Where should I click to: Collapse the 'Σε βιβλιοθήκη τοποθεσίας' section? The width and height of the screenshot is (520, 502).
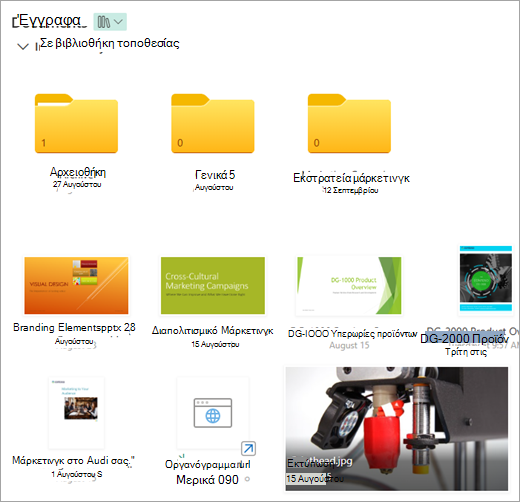coord(23,46)
